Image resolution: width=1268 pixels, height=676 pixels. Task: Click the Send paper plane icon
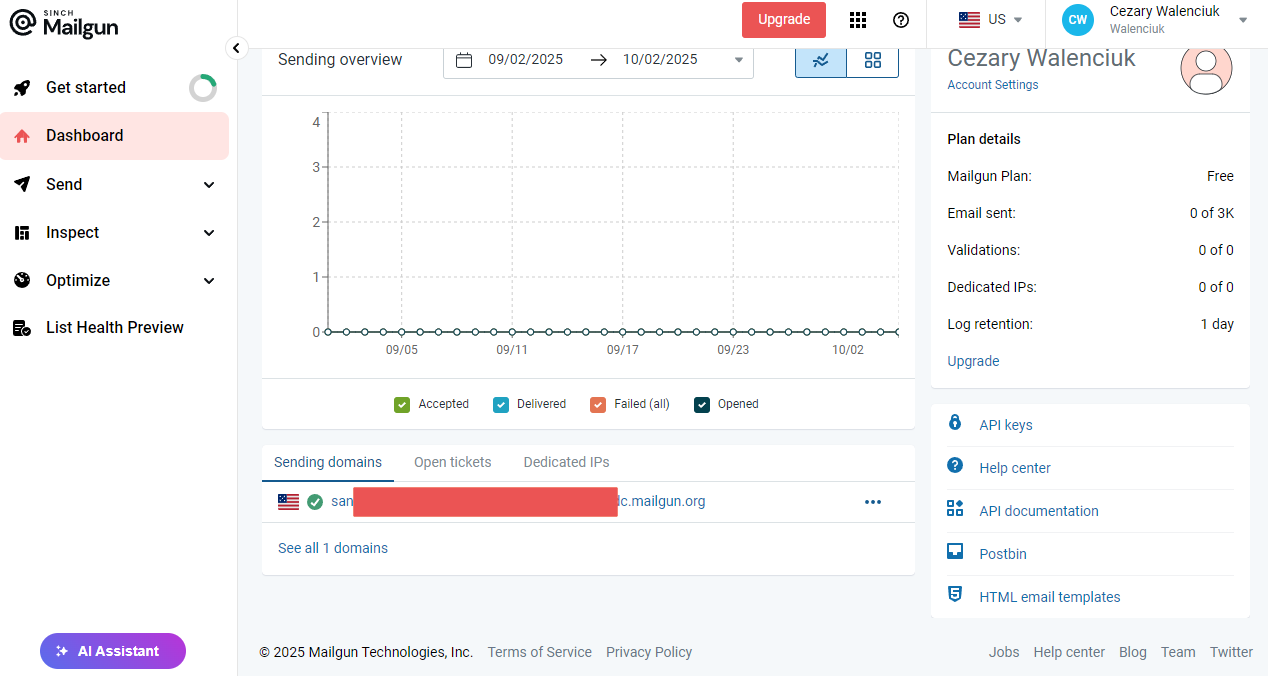22,184
